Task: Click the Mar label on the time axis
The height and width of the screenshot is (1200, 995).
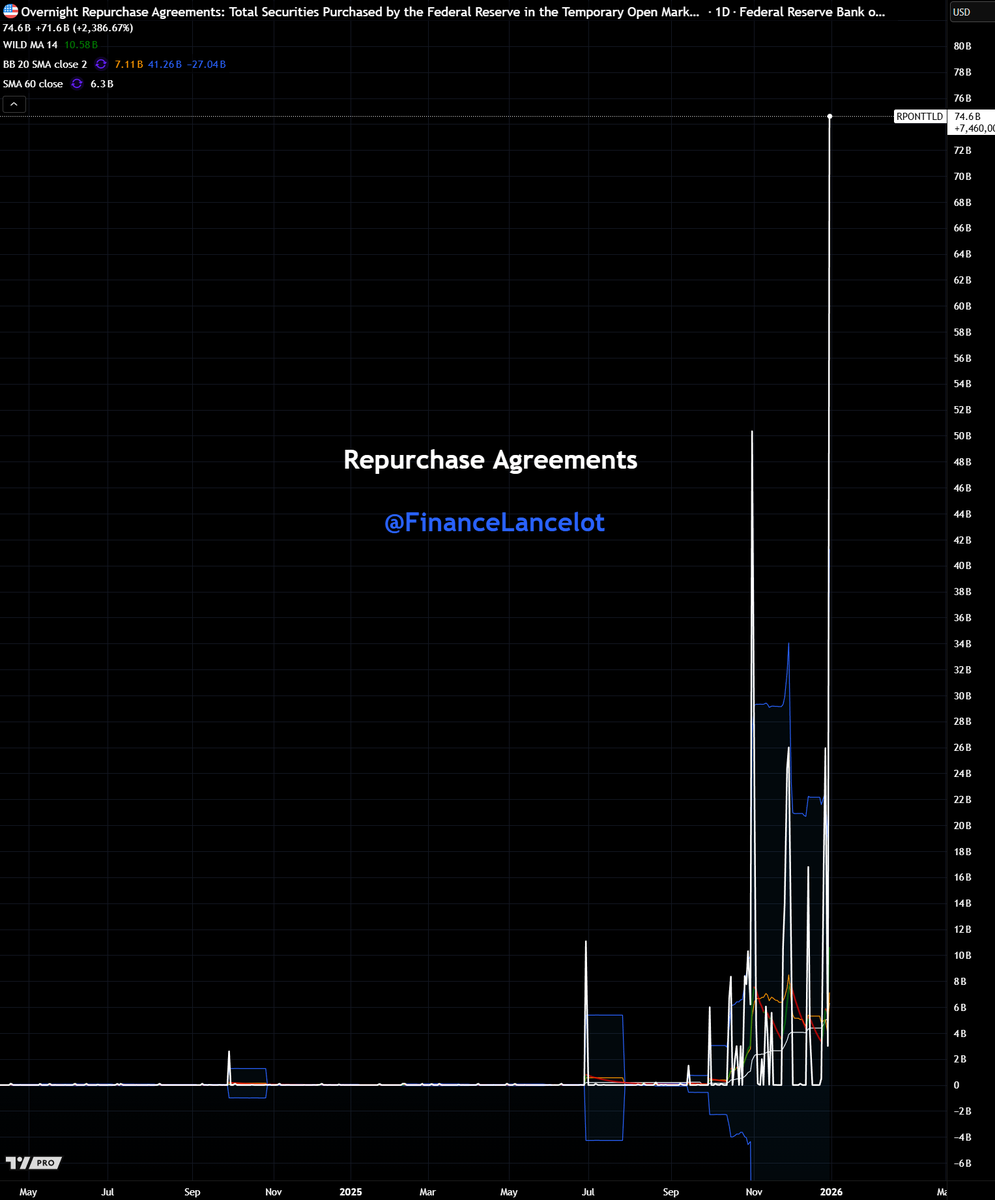Action: (x=427, y=1192)
